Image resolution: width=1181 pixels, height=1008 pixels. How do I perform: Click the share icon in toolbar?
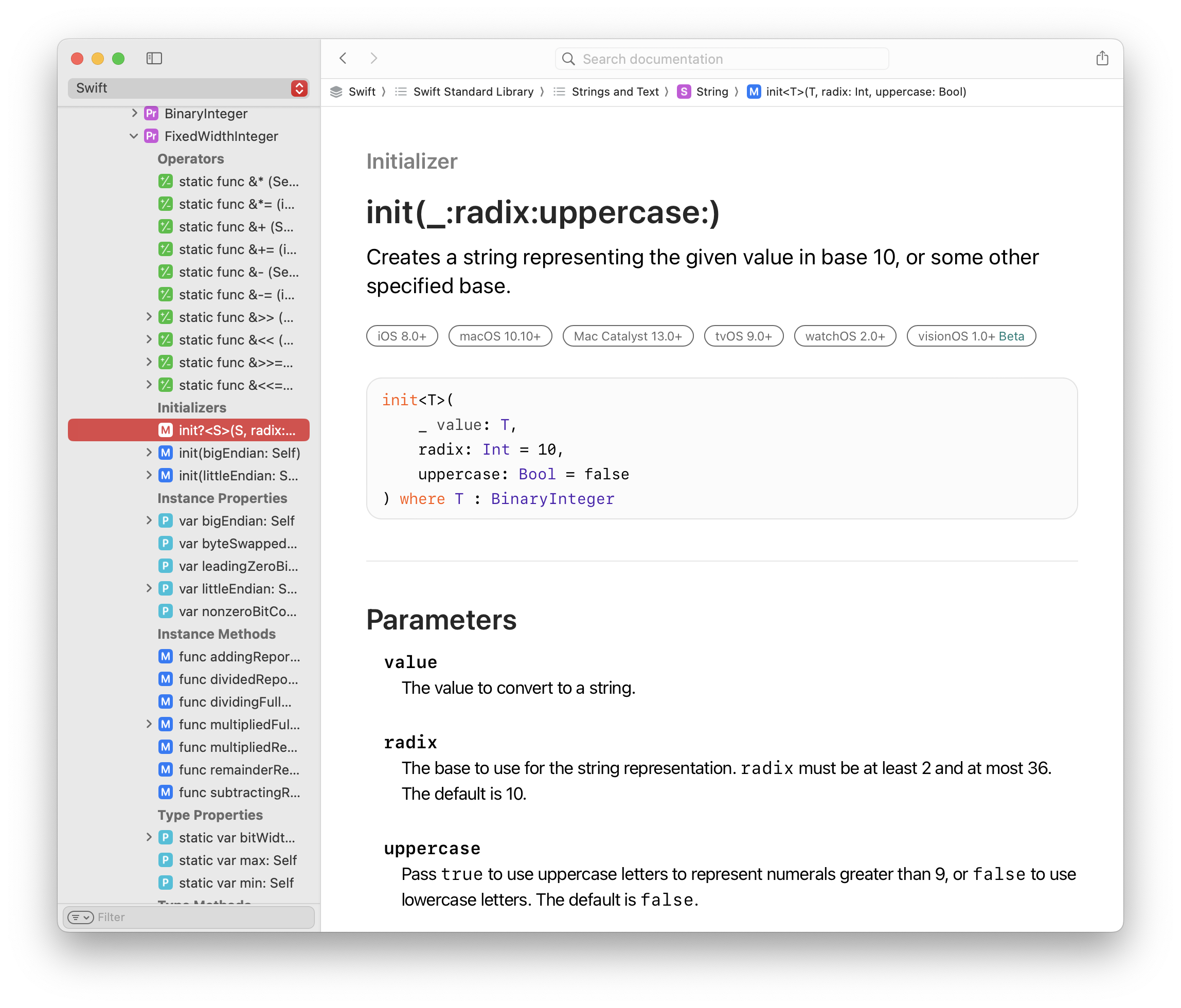click(1102, 59)
